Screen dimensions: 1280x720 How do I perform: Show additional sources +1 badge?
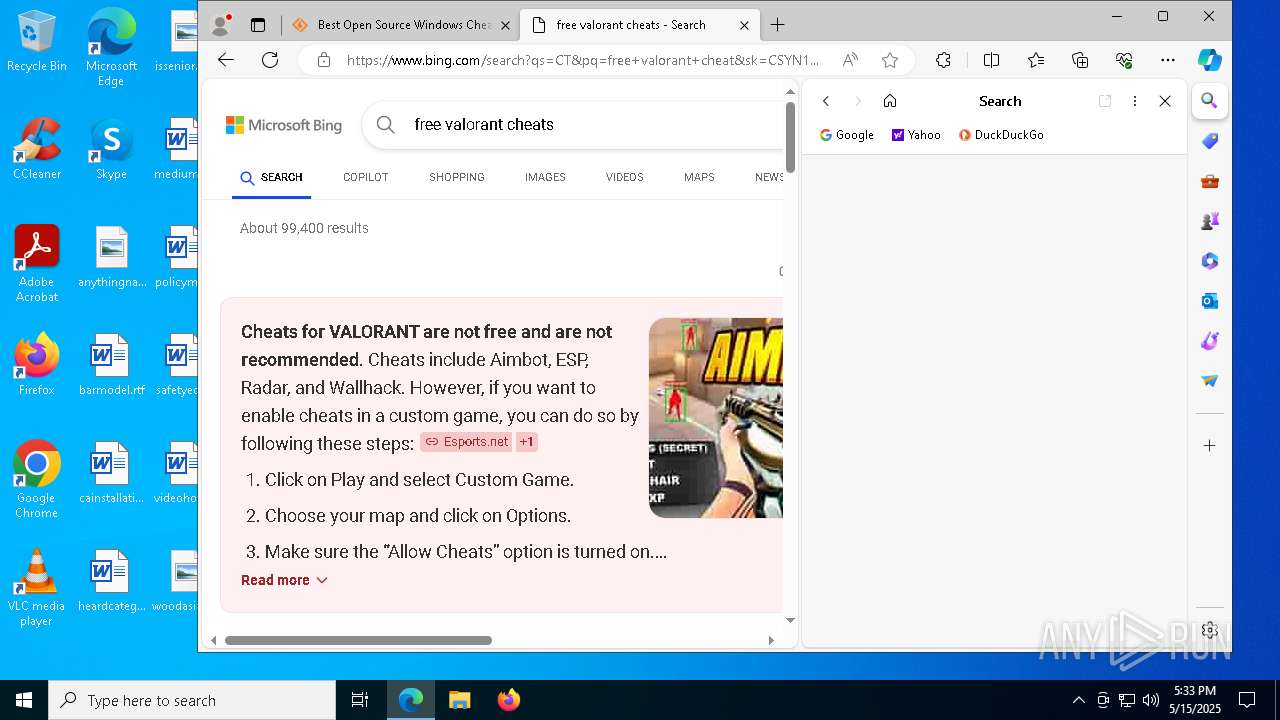[x=527, y=442]
